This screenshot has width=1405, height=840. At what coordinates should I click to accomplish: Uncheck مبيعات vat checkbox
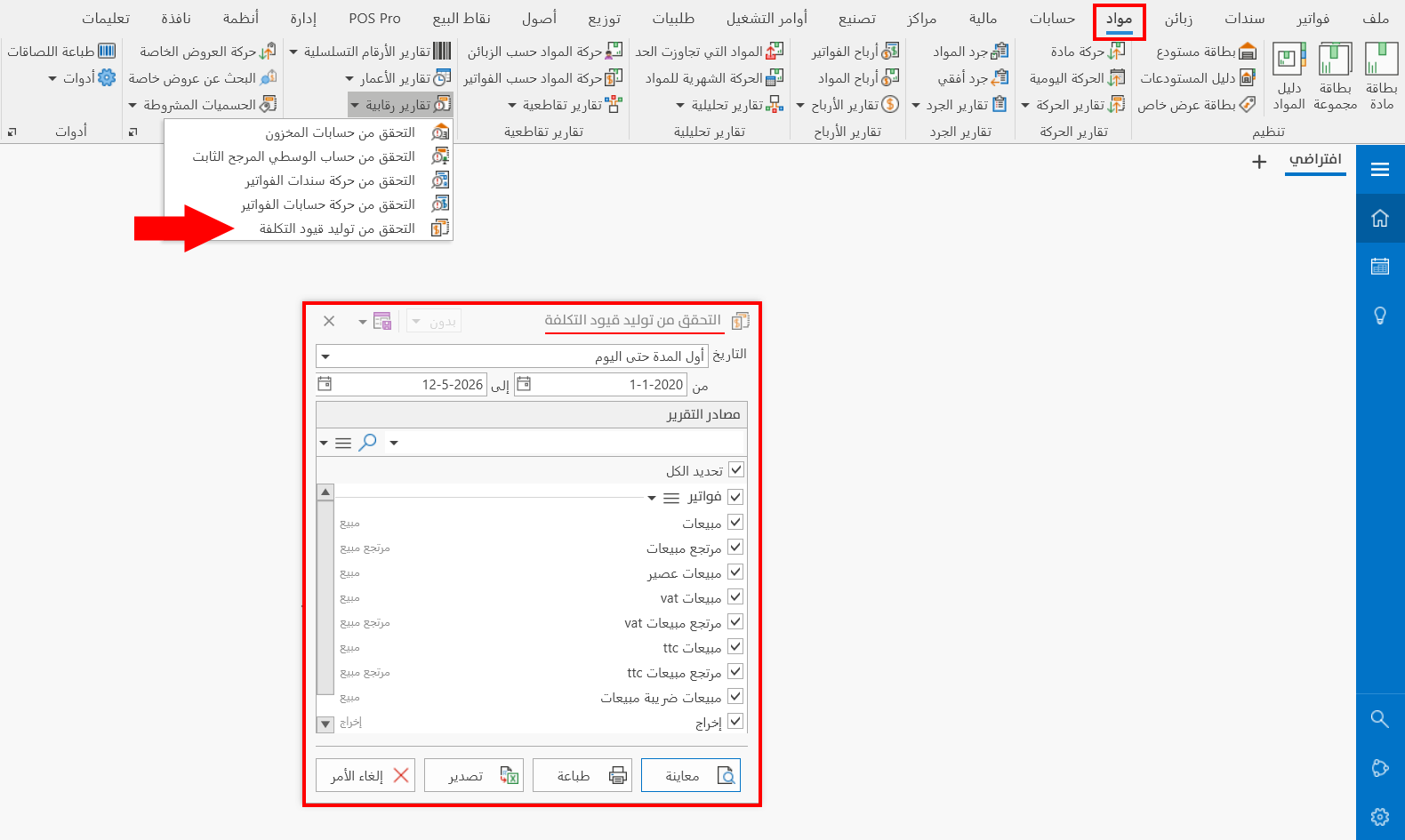[735, 597]
